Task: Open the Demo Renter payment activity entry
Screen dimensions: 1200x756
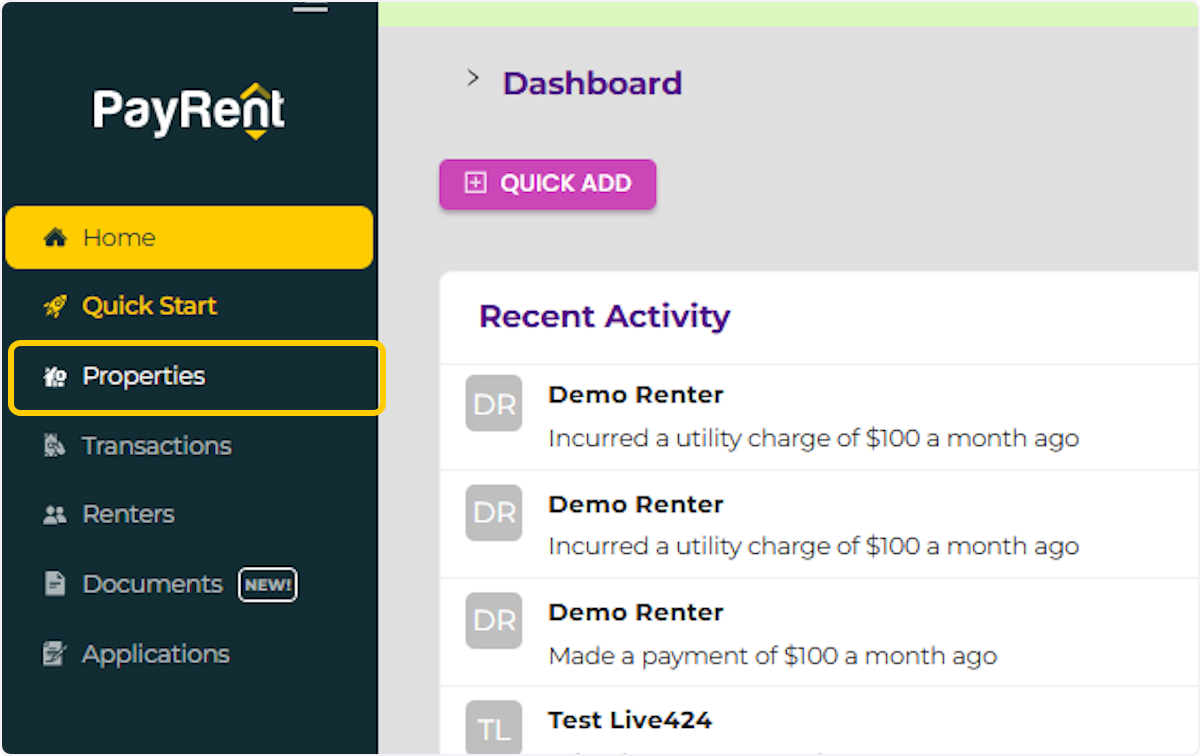Action: point(772,634)
